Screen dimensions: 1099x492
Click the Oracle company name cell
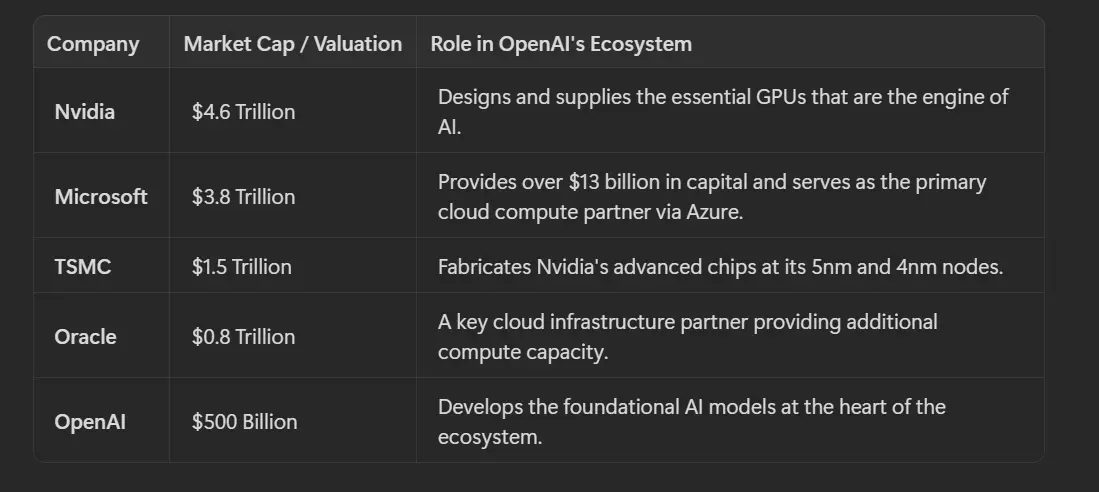pyautogui.click(x=85, y=337)
